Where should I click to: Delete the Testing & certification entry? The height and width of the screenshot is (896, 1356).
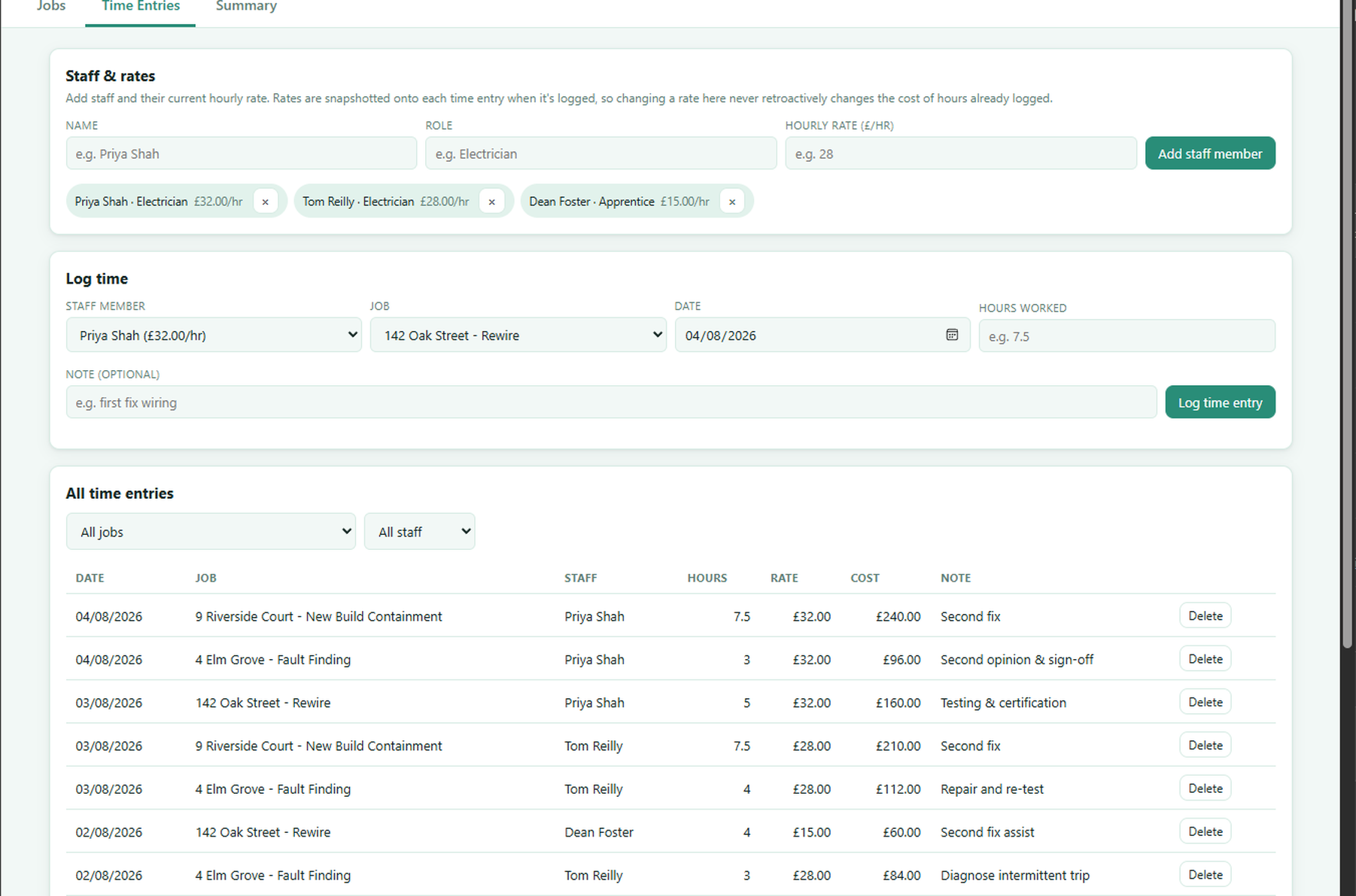click(1205, 702)
